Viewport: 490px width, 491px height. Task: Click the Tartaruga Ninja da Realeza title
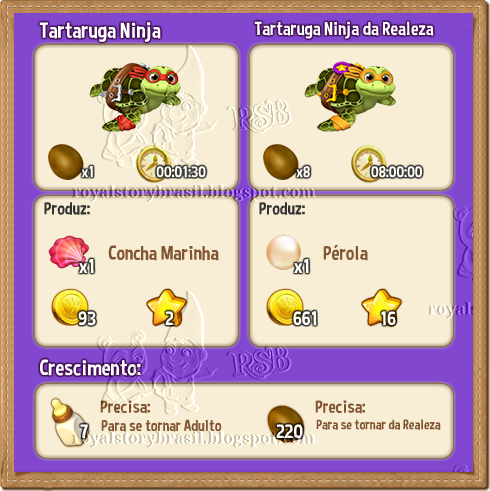[344, 29]
